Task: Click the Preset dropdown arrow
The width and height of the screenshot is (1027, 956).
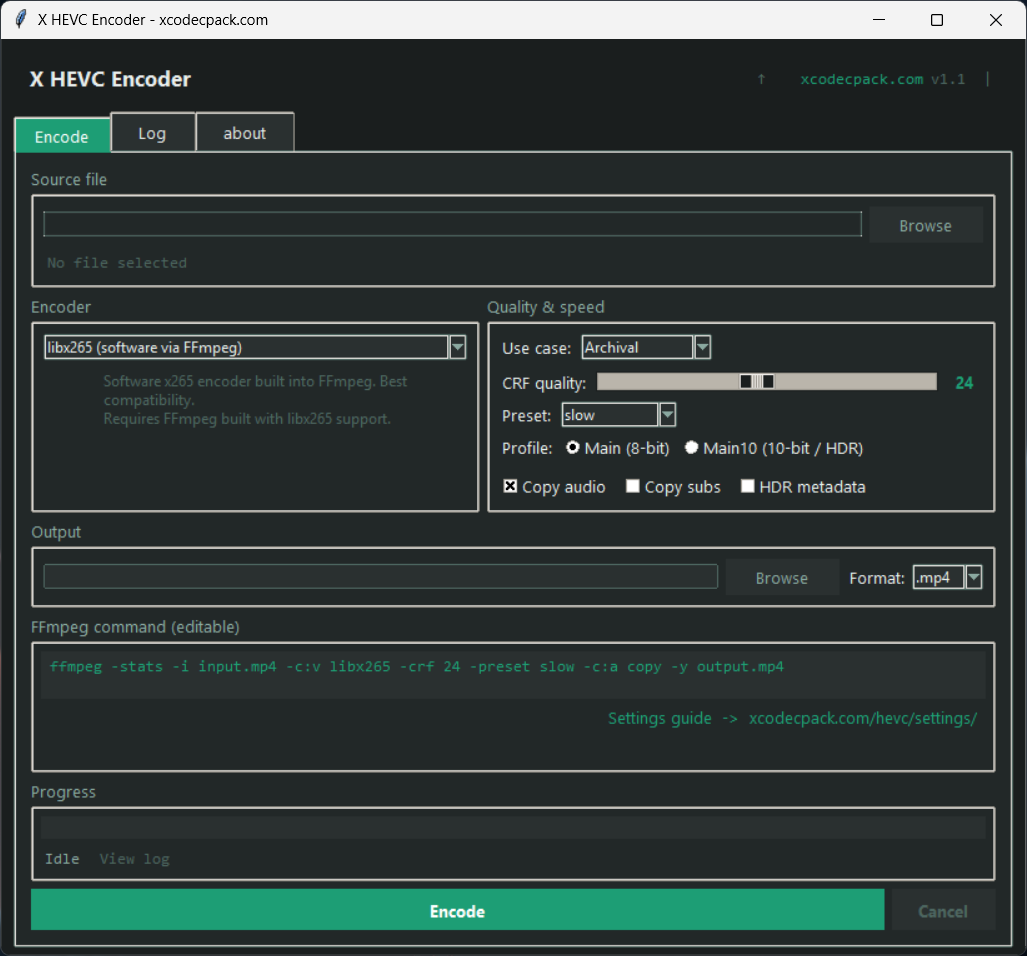Action: (667, 414)
